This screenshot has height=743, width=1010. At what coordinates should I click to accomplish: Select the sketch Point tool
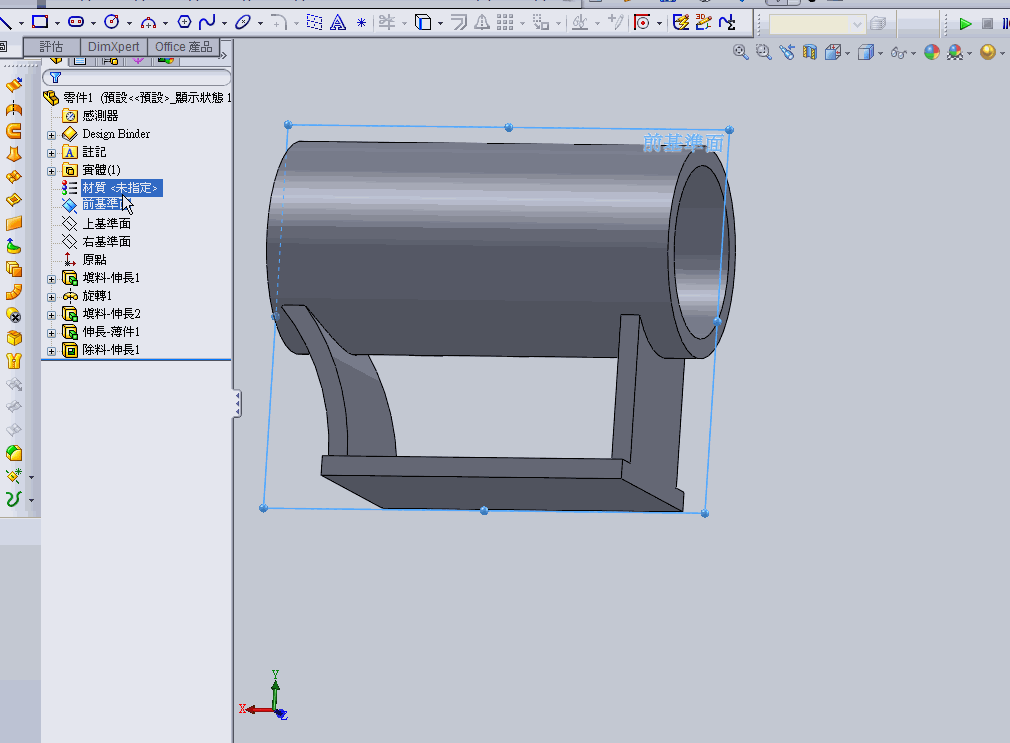pos(361,23)
